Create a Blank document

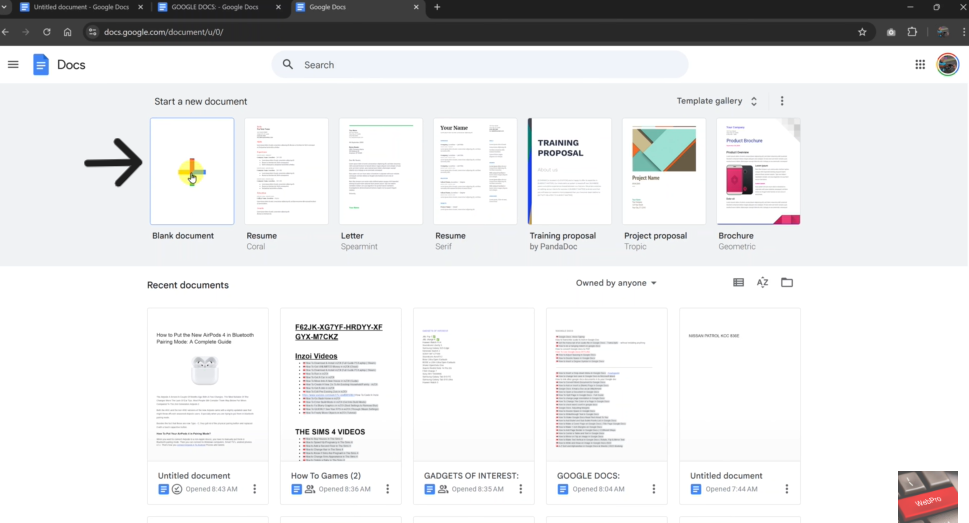(x=192, y=171)
